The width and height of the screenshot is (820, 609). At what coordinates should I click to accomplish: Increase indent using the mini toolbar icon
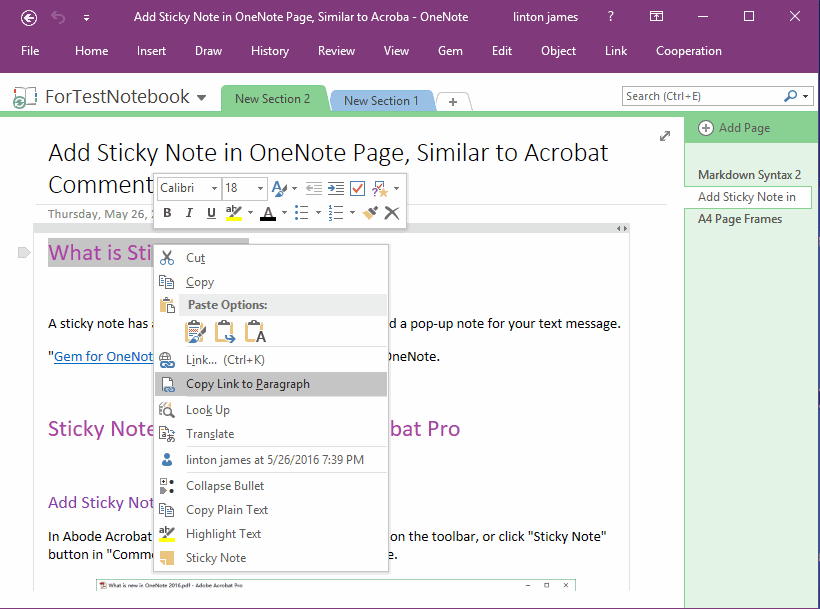pos(336,188)
